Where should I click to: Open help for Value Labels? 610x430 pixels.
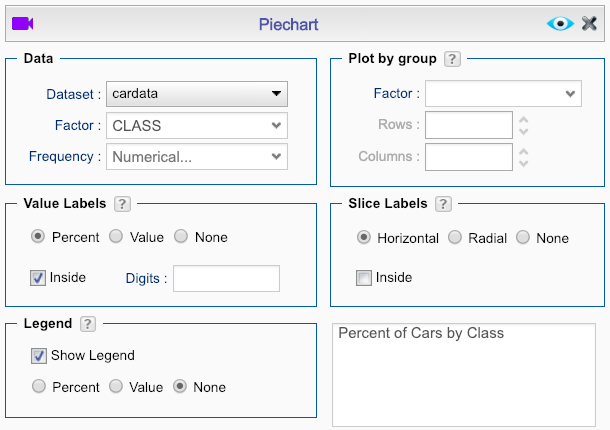click(x=122, y=204)
